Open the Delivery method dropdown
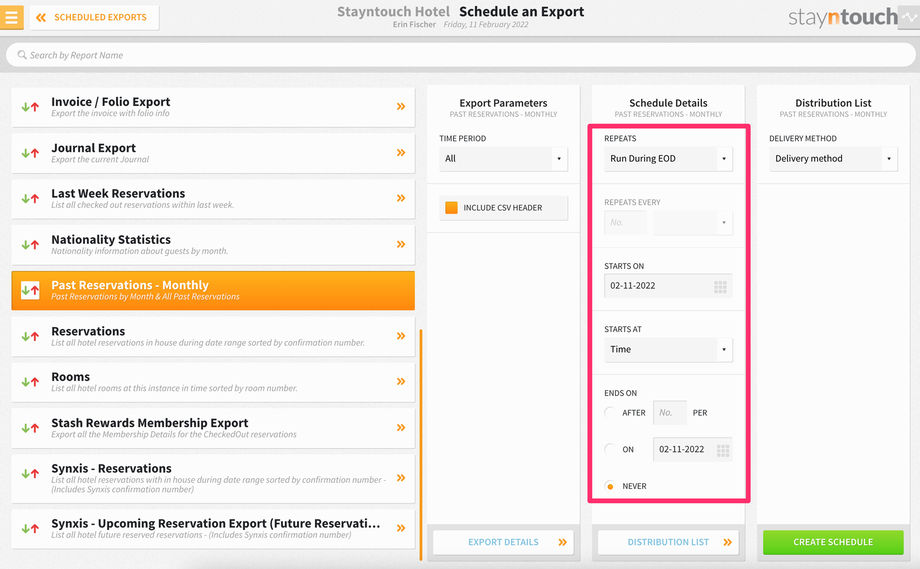This screenshot has width=920, height=569. pos(833,158)
